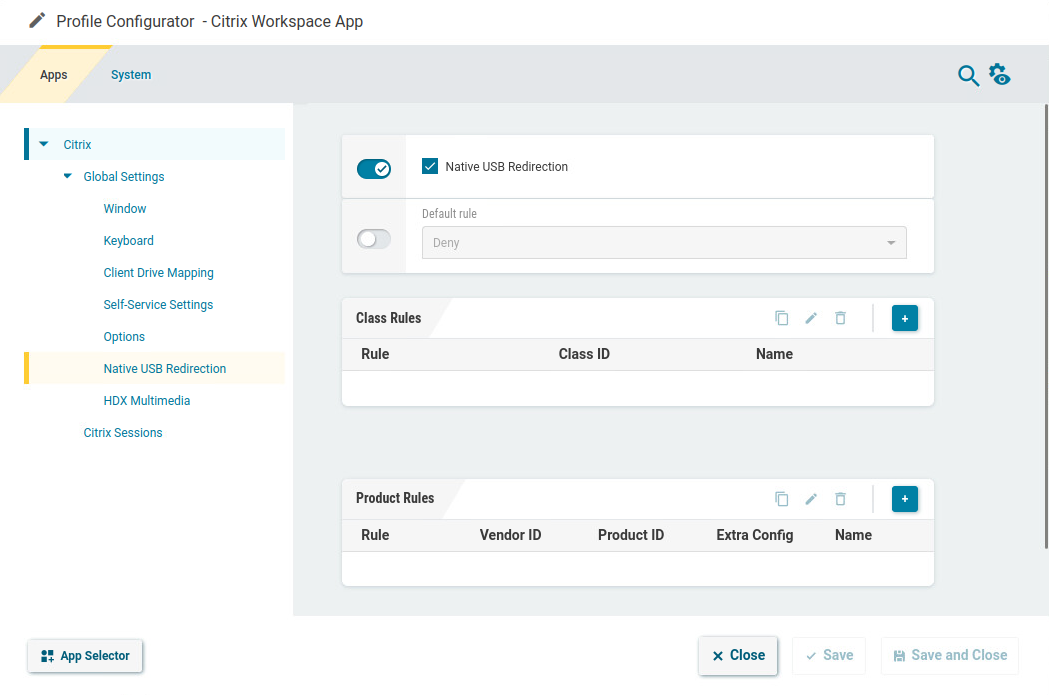Delete a Class Rule entry

point(840,318)
